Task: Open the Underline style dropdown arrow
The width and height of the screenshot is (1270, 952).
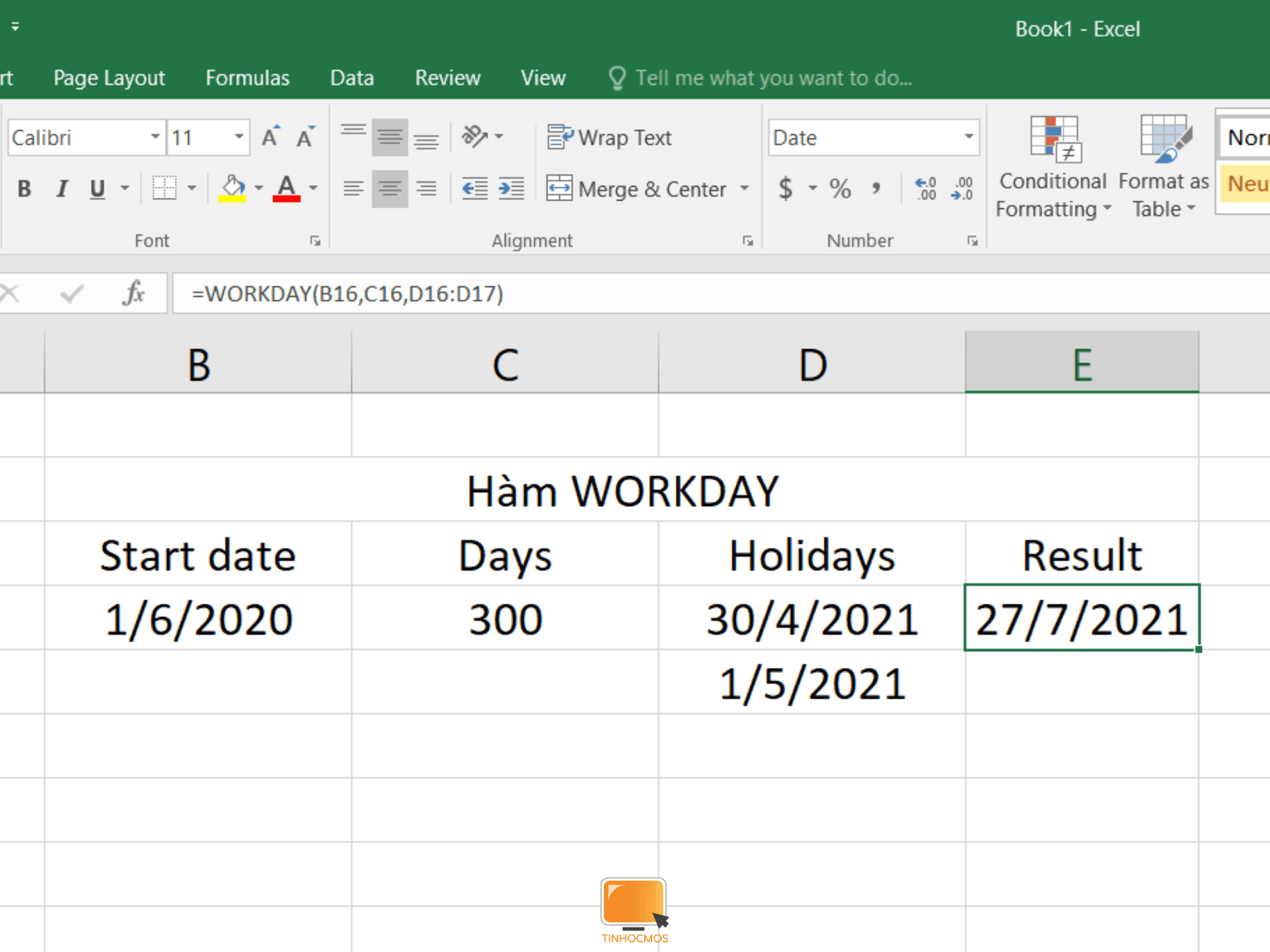Action: tap(125, 188)
